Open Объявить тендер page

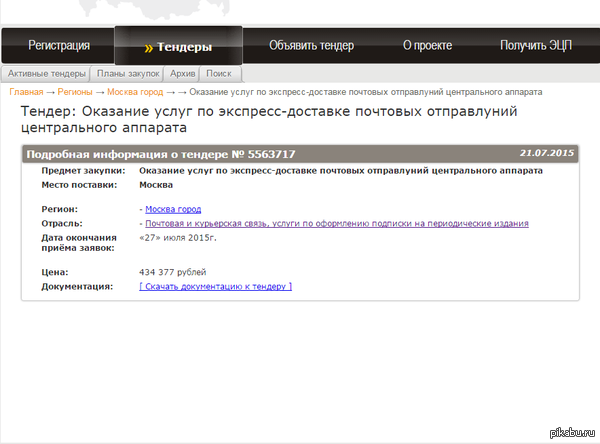(x=311, y=46)
